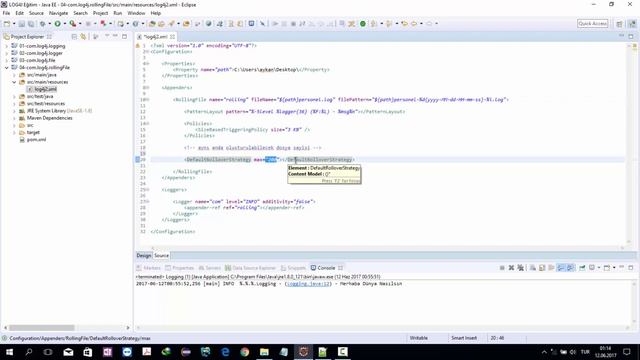The width and height of the screenshot is (640, 360).
Task: Click Project Explorer horizontal scrollbar
Action: (42, 328)
